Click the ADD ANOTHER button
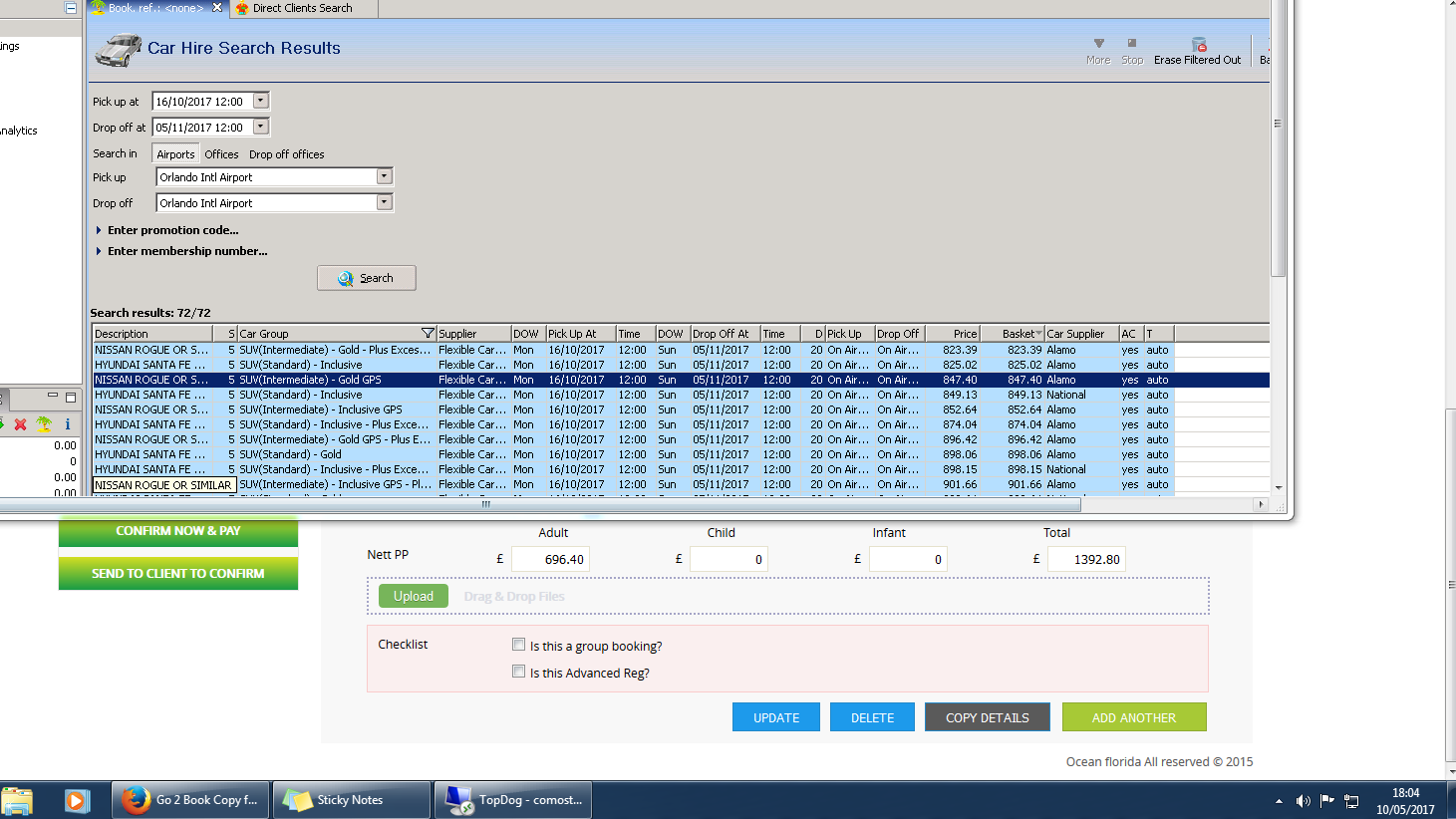Viewport: 1456px width, 819px height. tap(1133, 717)
